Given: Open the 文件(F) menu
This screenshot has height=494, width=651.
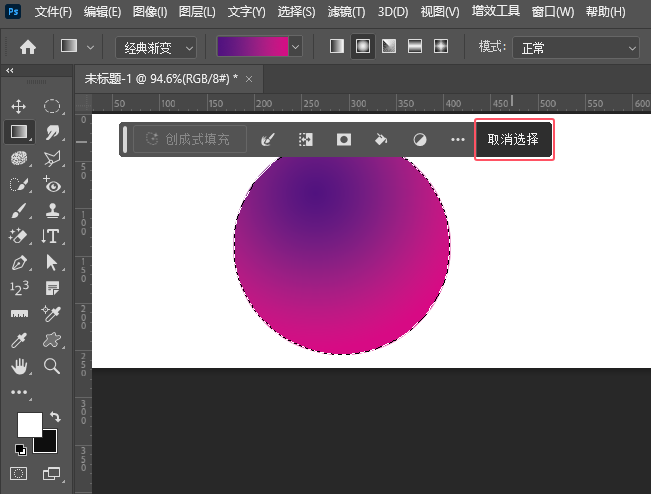Looking at the screenshot, I should 53,12.
